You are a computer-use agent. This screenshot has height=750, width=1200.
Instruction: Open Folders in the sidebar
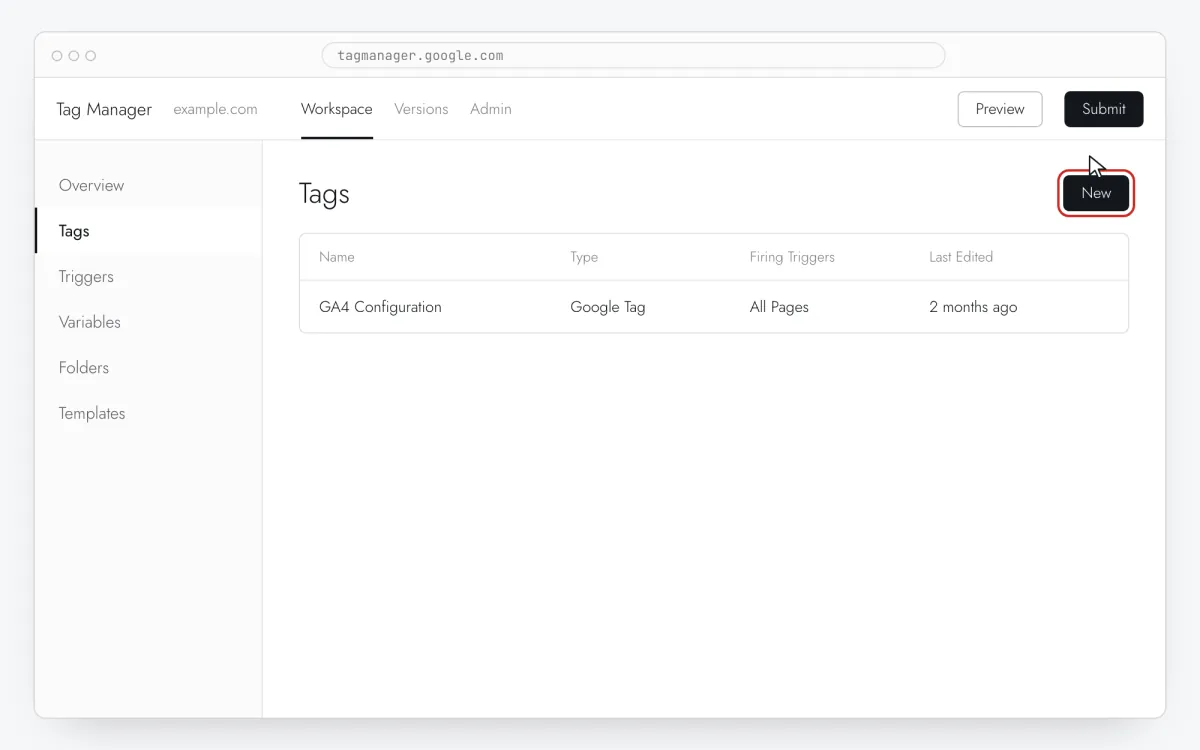coord(148,368)
